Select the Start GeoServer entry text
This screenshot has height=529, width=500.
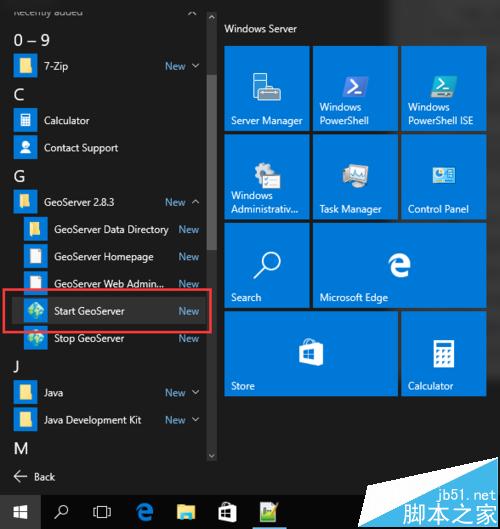point(89,311)
